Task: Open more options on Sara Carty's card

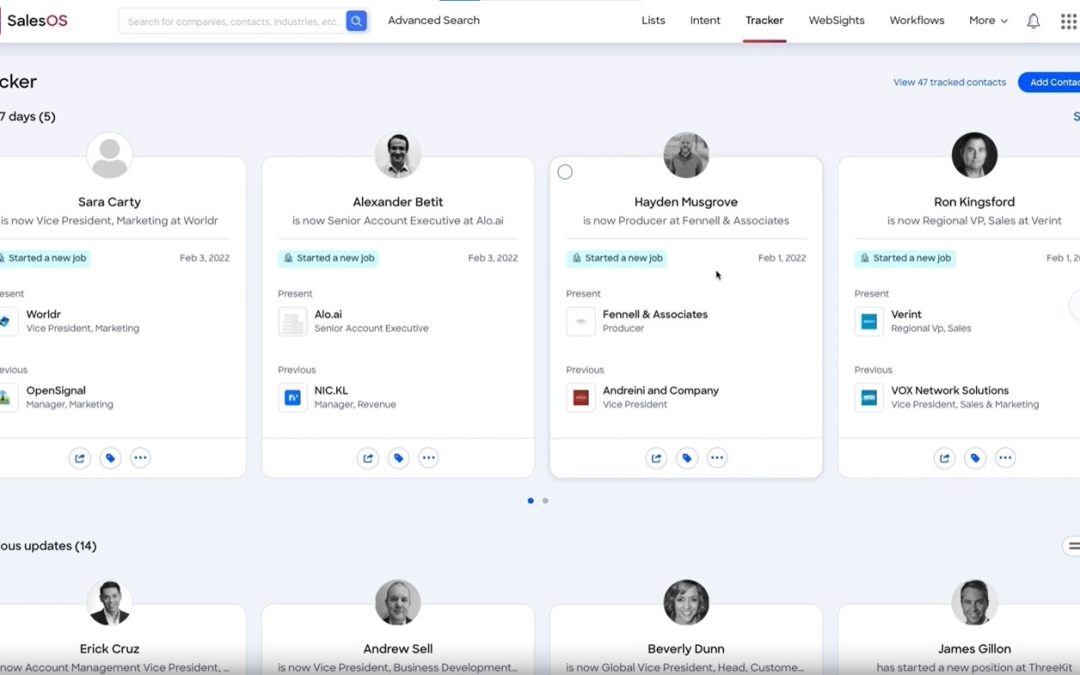Action: [x=141, y=457]
